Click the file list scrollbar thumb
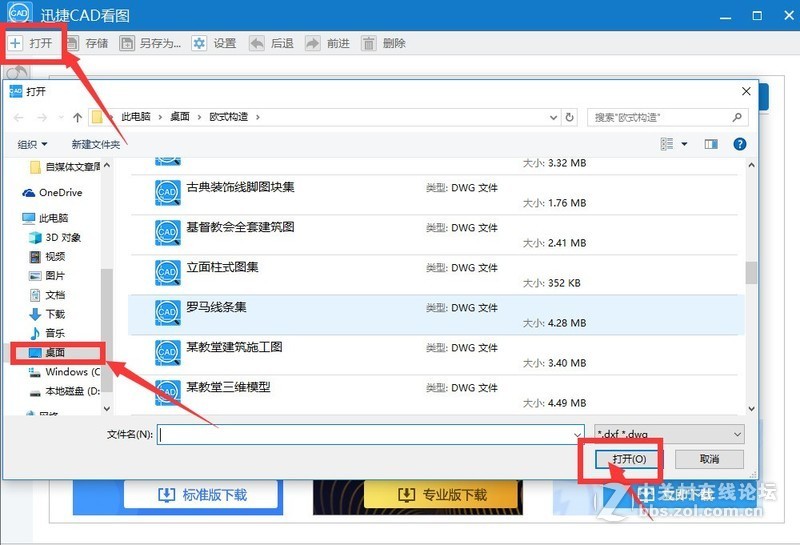The image size is (800, 545). [x=751, y=273]
